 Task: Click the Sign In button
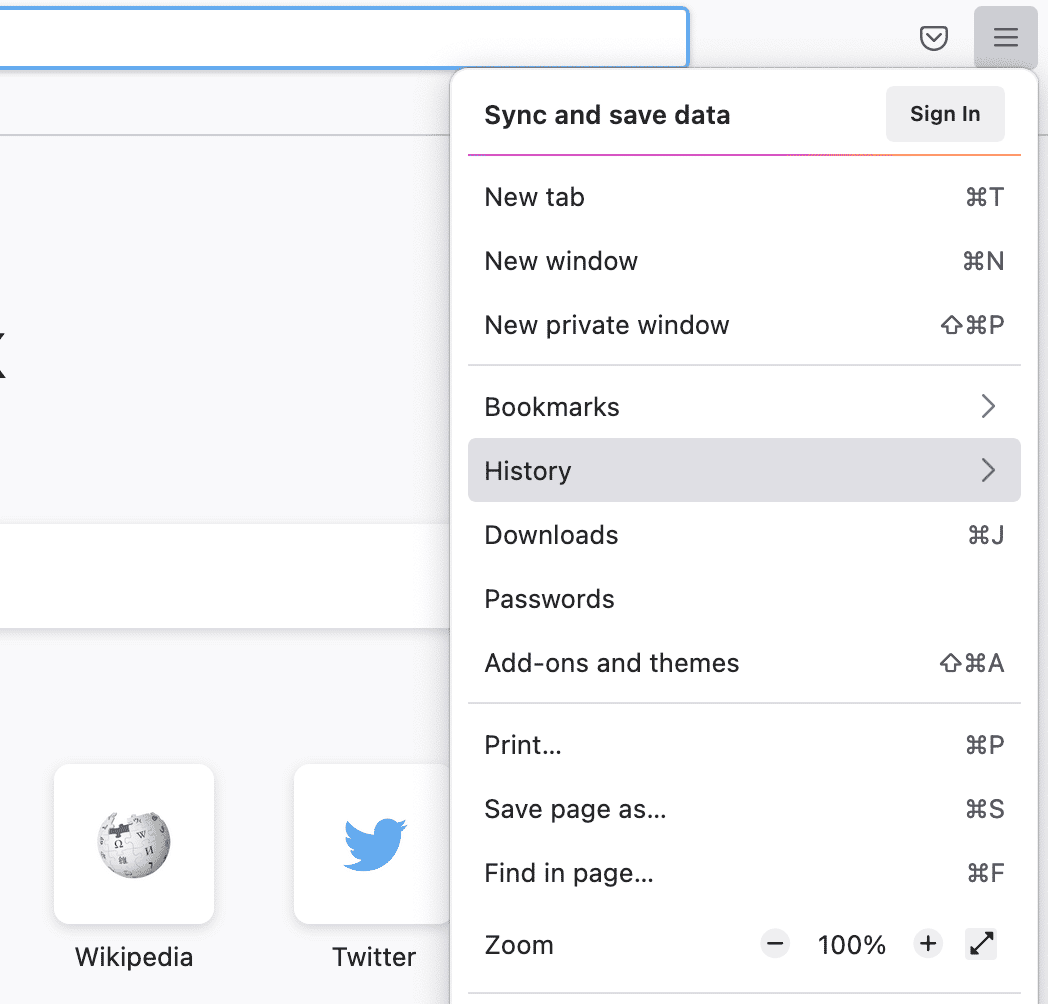click(944, 113)
